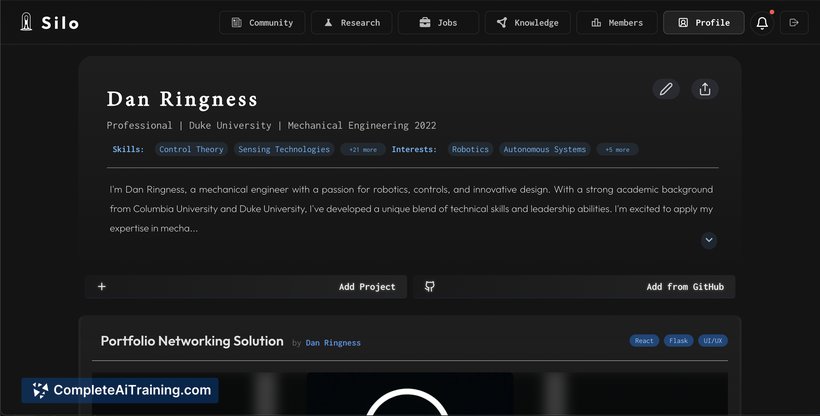The image size is (820, 416).
Task: Click the React project tag
Action: coord(644,341)
